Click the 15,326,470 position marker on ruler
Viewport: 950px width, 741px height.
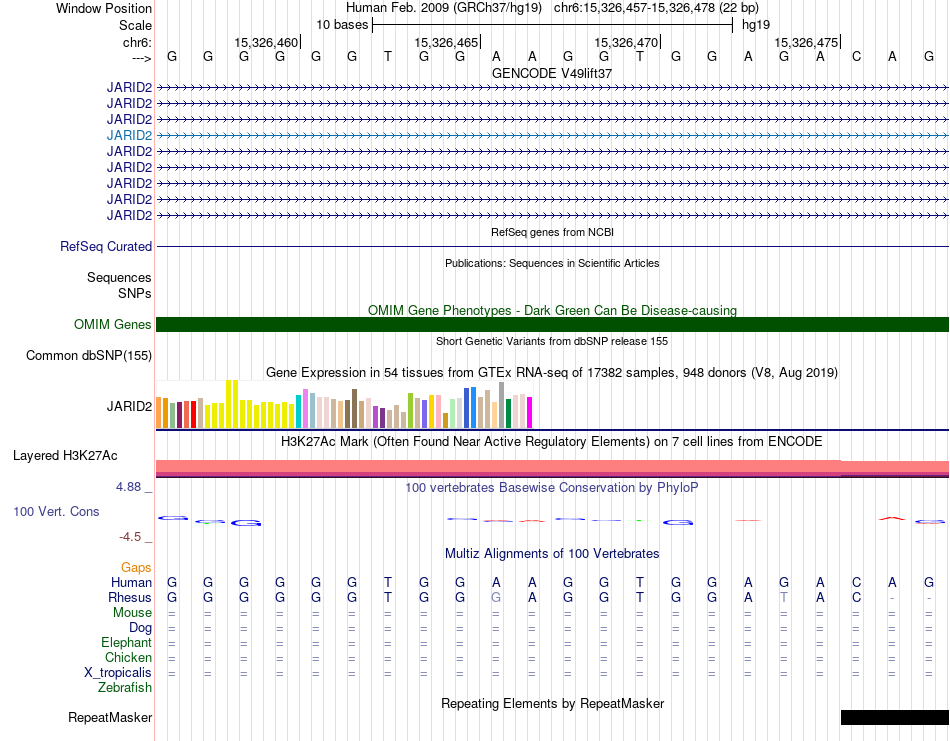tap(627, 42)
